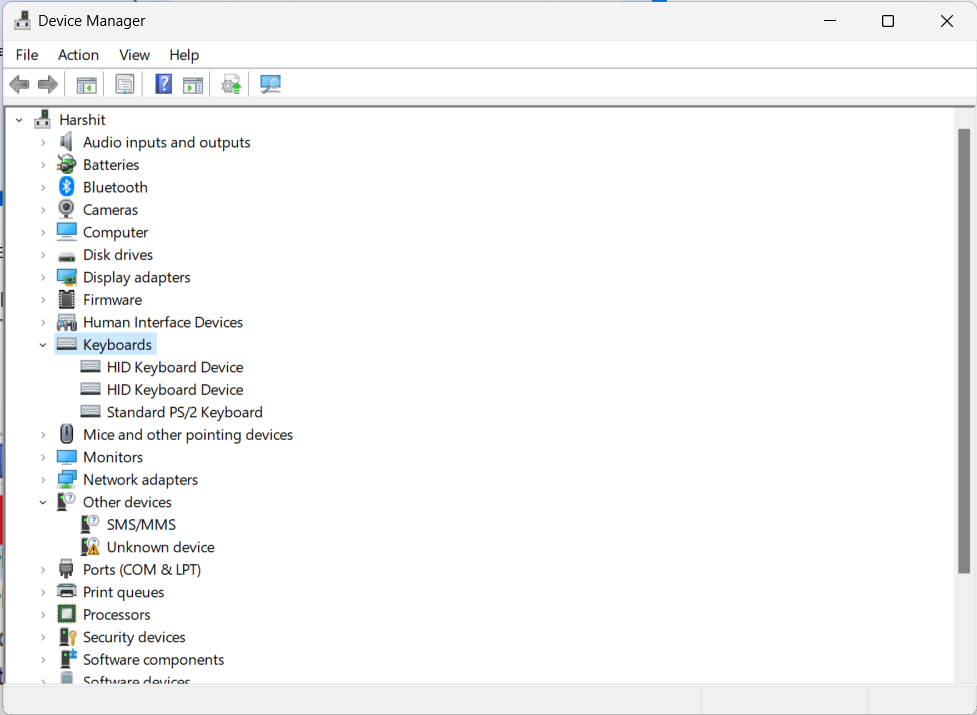Image resolution: width=977 pixels, height=715 pixels.
Task: Click Scan for hardware changes icon
Action: point(270,85)
